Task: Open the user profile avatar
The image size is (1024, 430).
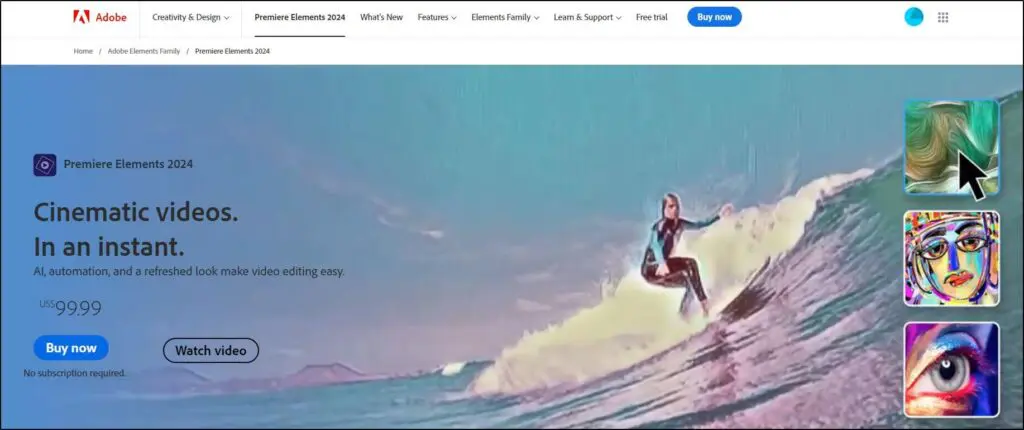Action: pos(914,18)
